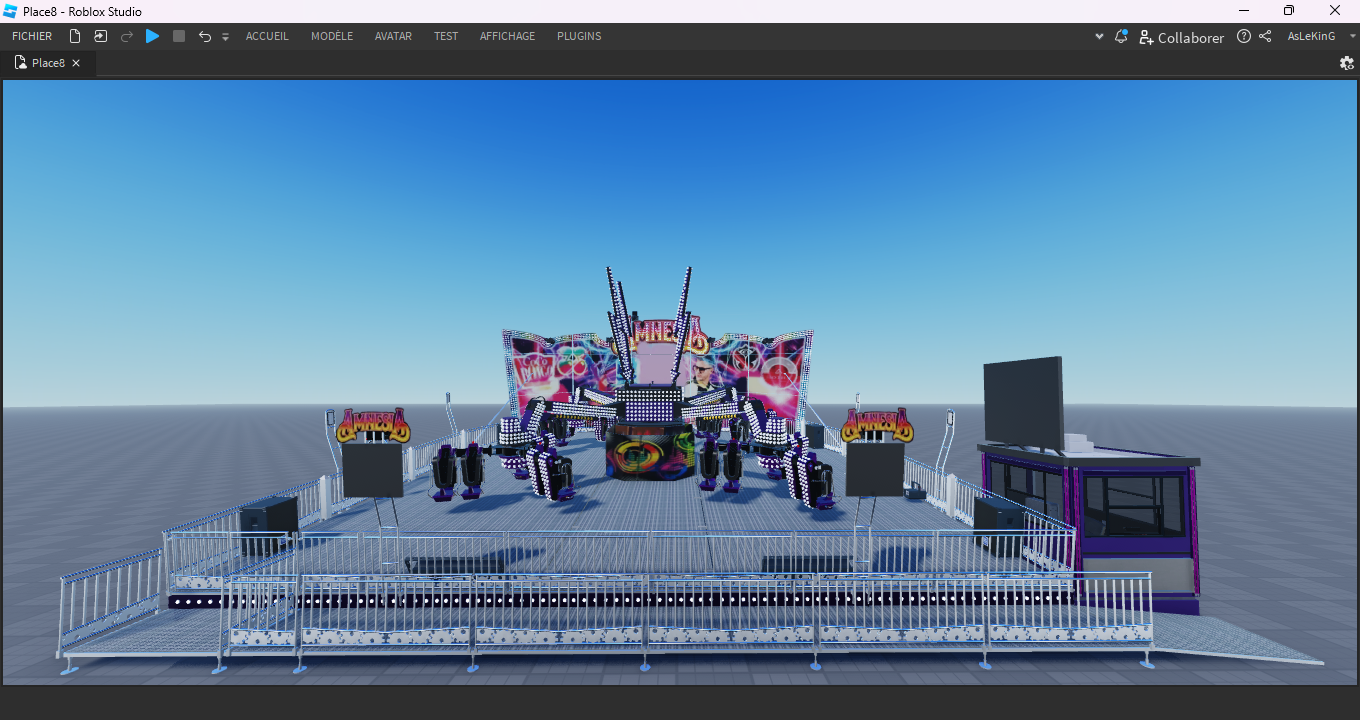Click the purple control booth window

(1135, 505)
